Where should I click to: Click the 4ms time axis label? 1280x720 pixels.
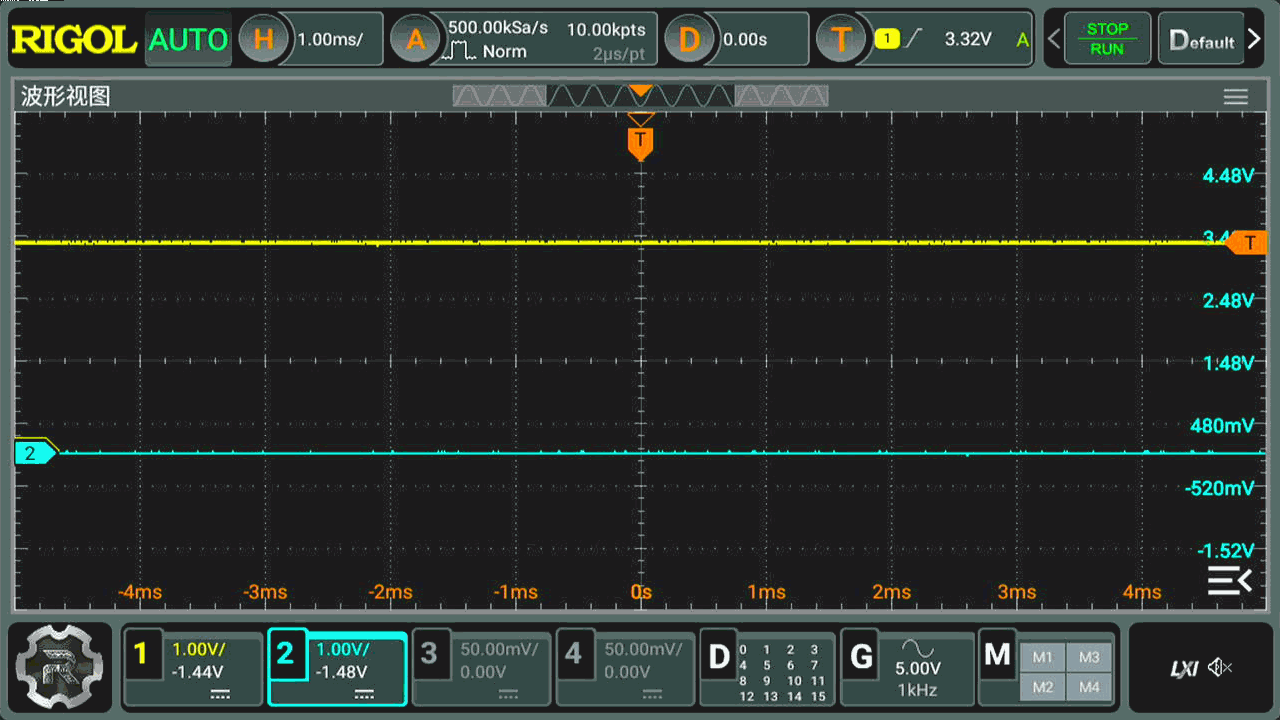[x=1142, y=592]
